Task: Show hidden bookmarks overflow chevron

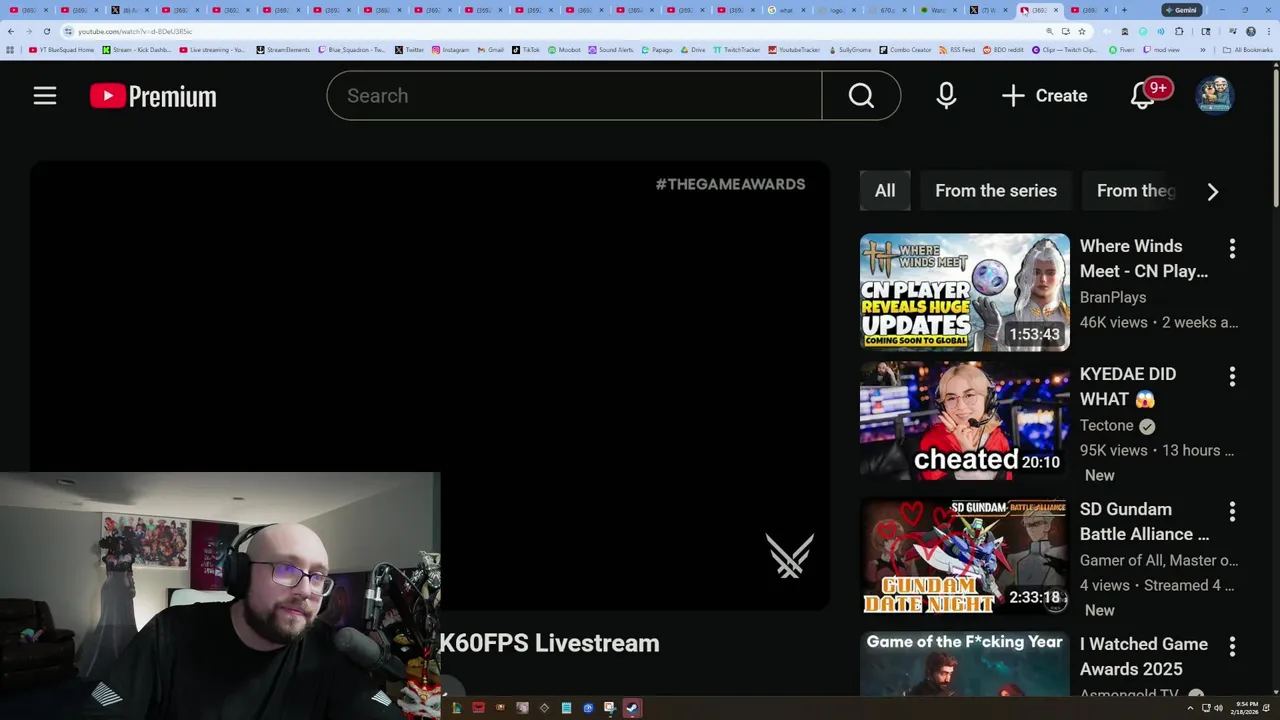Action: pos(1203,50)
